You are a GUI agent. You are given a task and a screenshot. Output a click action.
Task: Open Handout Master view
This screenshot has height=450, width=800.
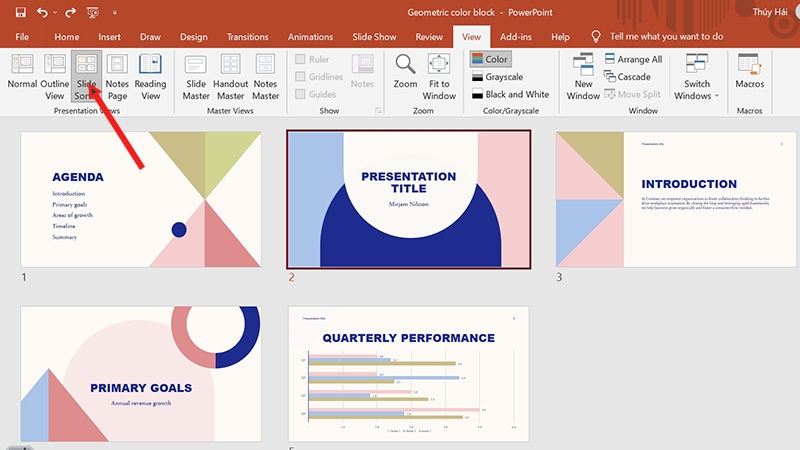click(x=231, y=76)
